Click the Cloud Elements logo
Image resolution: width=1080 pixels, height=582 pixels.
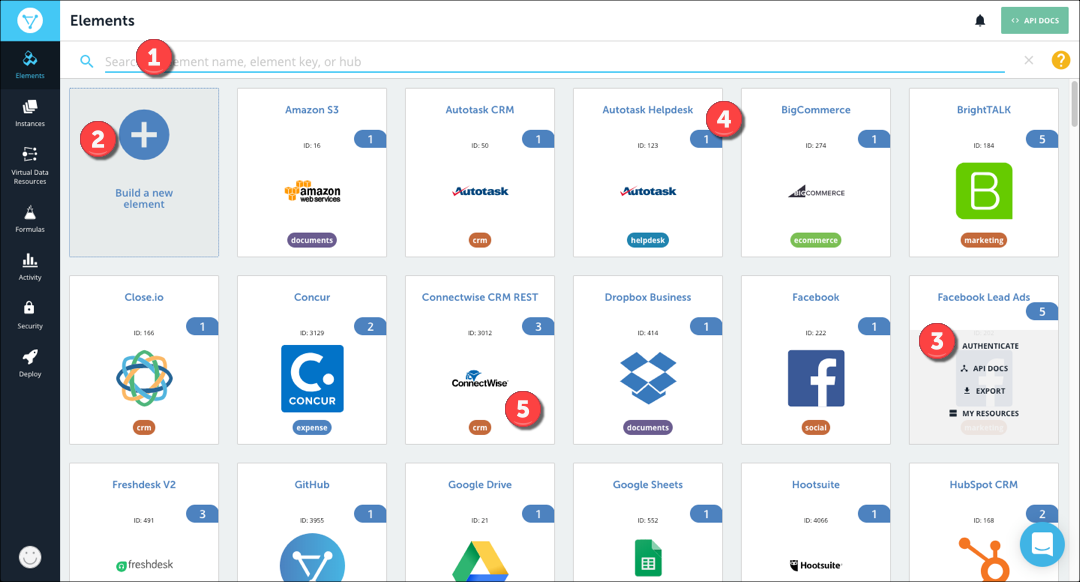(x=30, y=21)
